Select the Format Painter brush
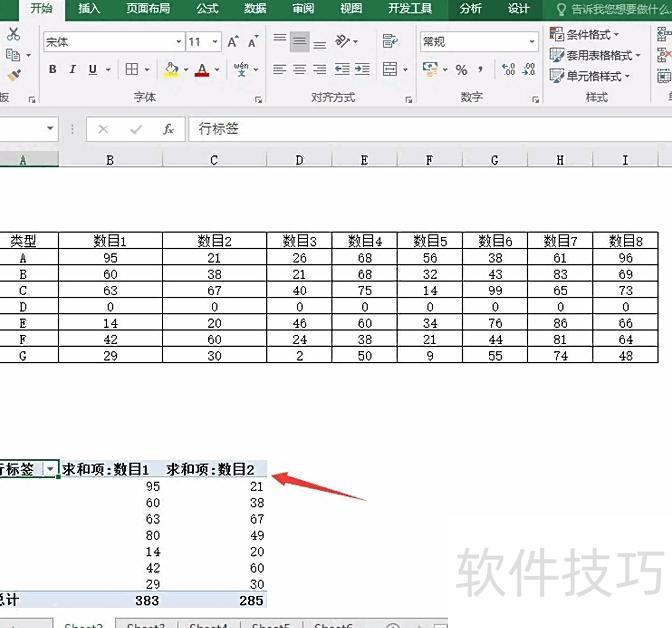The width and height of the screenshot is (672, 628). [14, 75]
